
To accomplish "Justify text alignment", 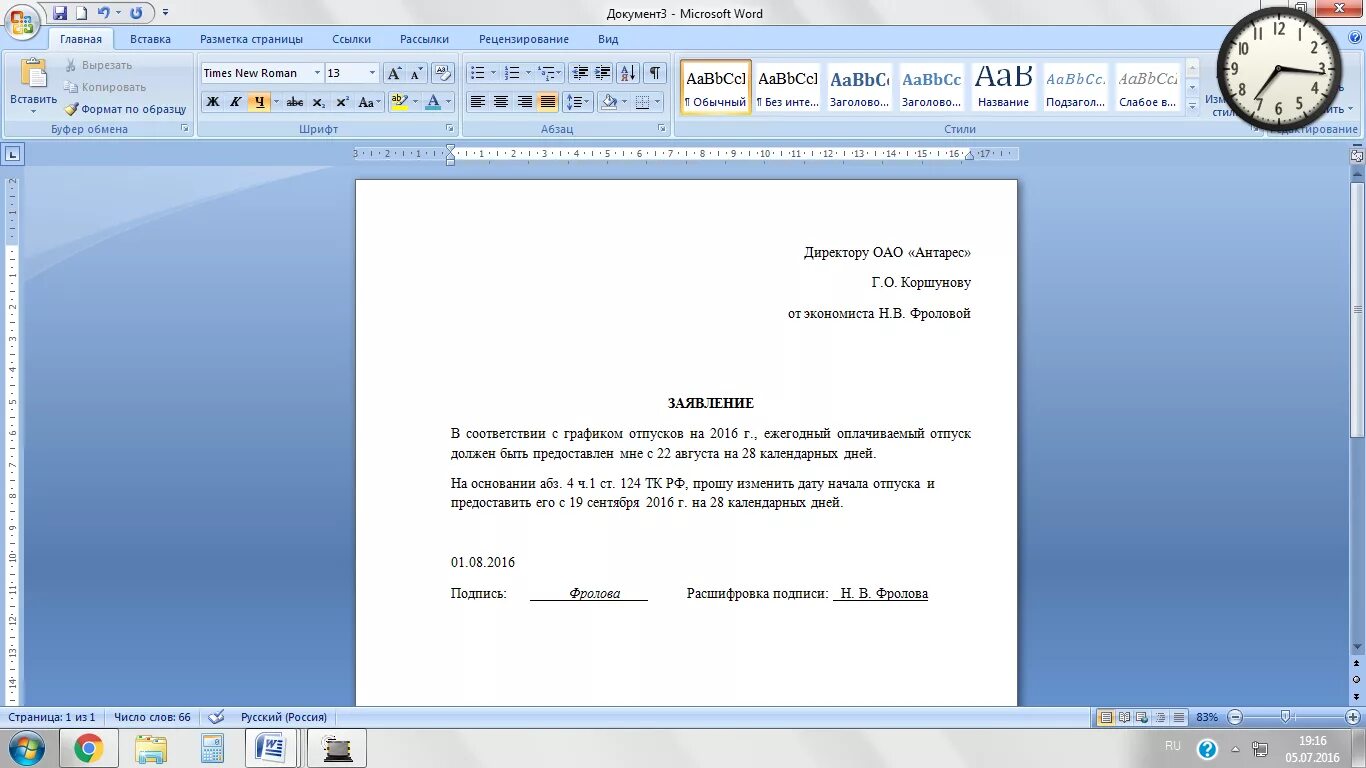I will coord(547,102).
